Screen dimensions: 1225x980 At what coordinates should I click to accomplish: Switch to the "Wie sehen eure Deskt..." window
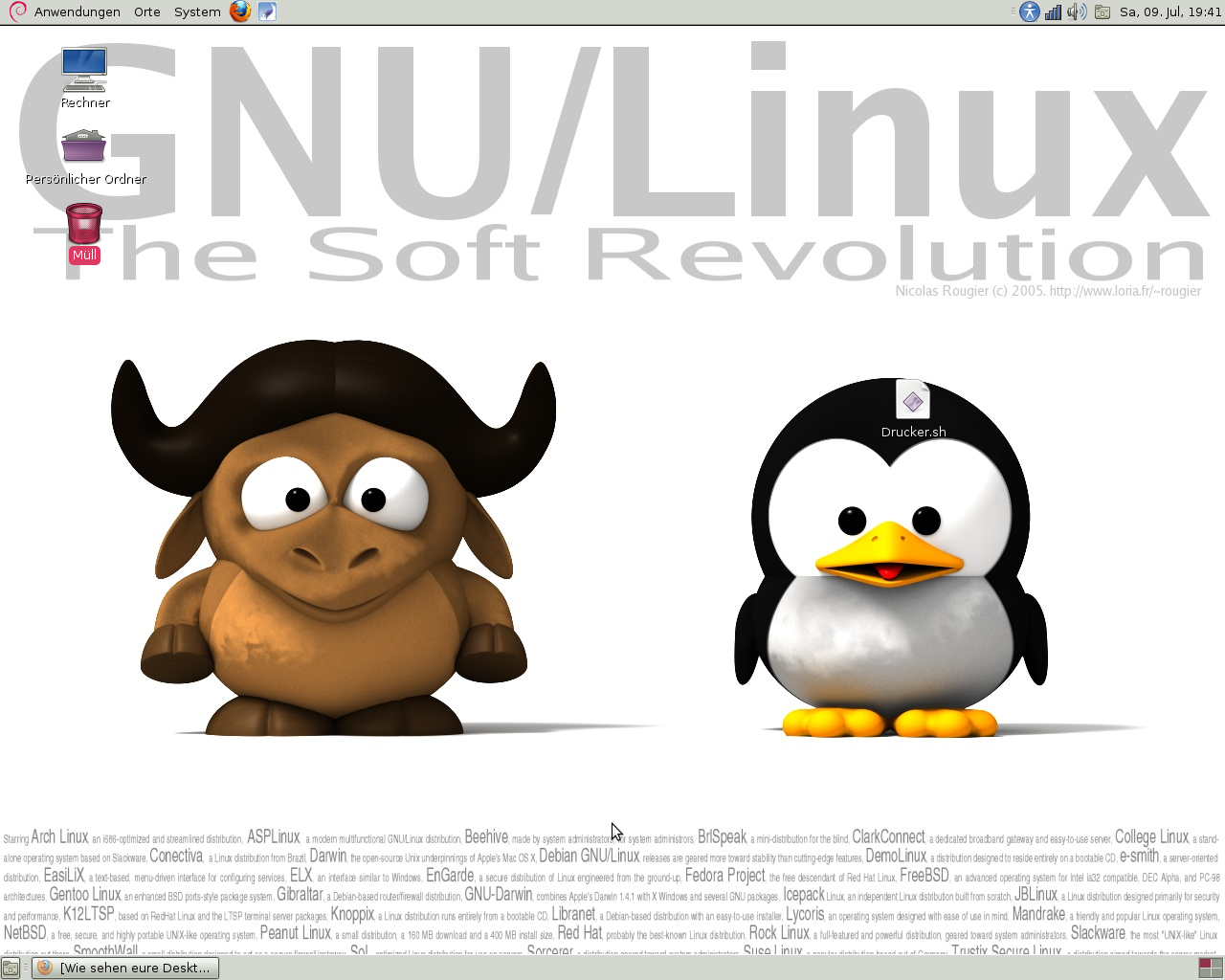pyautogui.click(x=125, y=968)
